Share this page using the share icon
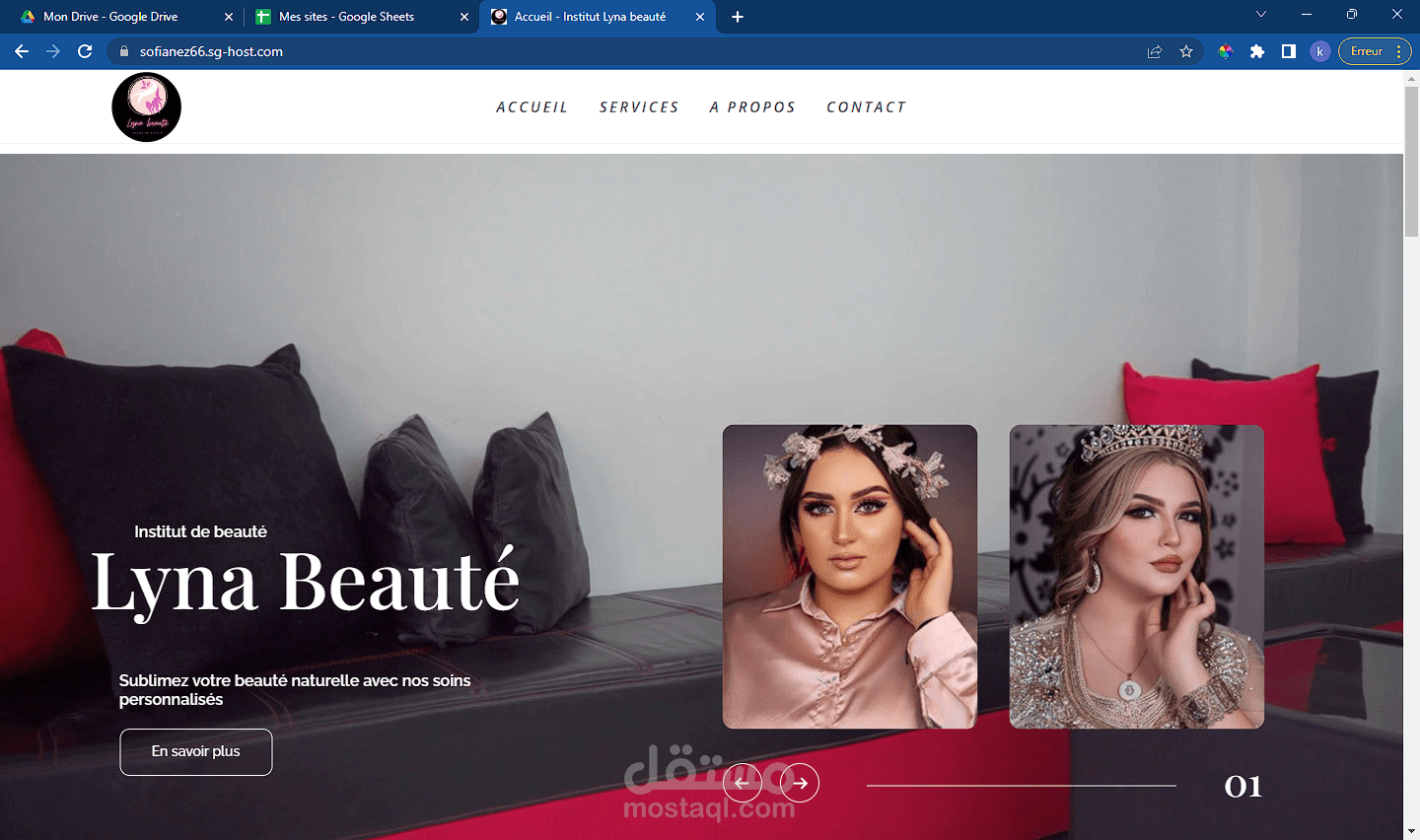 pyautogui.click(x=1155, y=51)
